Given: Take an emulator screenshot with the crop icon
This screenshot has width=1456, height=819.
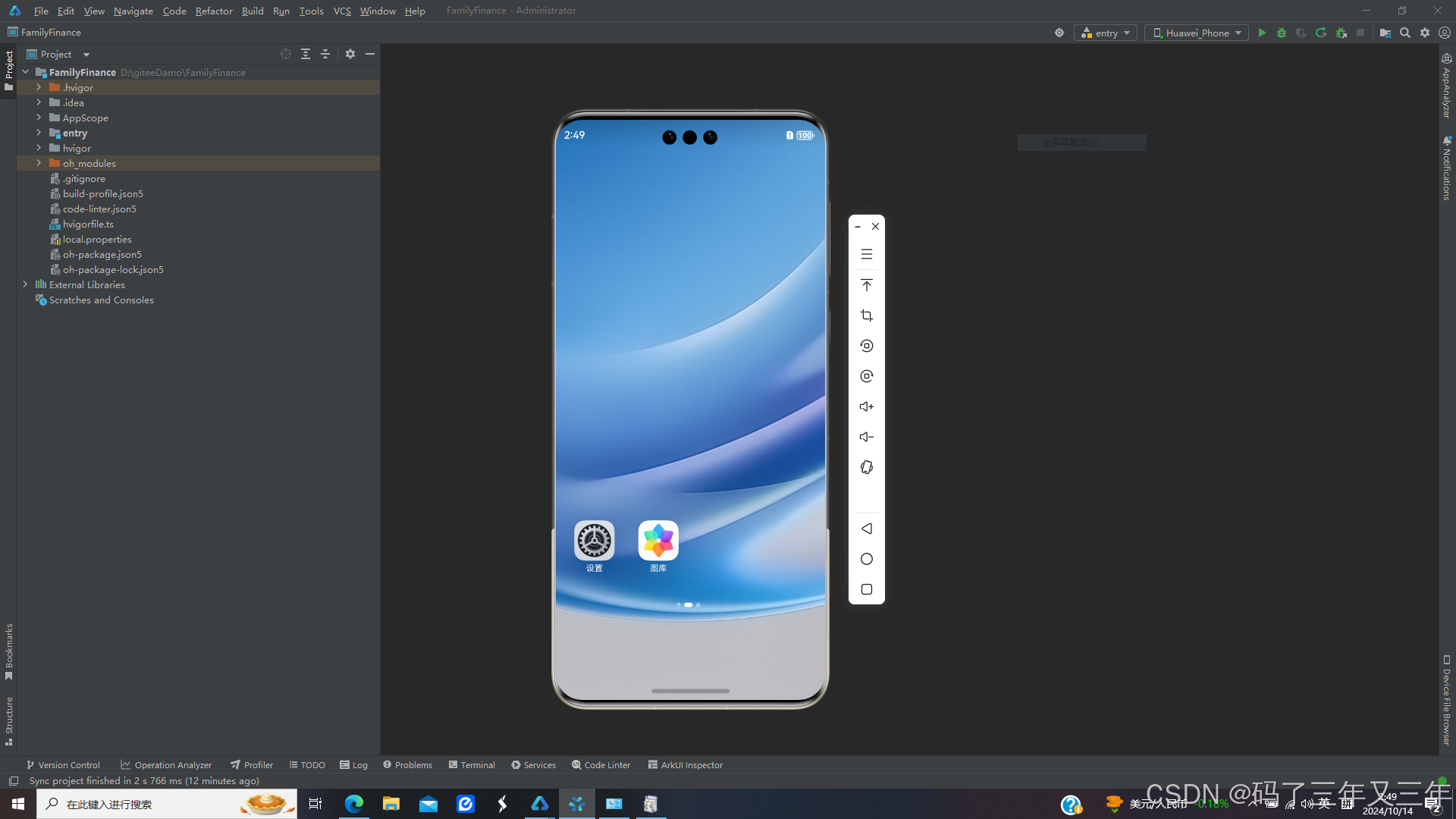Looking at the screenshot, I should click(867, 315).
